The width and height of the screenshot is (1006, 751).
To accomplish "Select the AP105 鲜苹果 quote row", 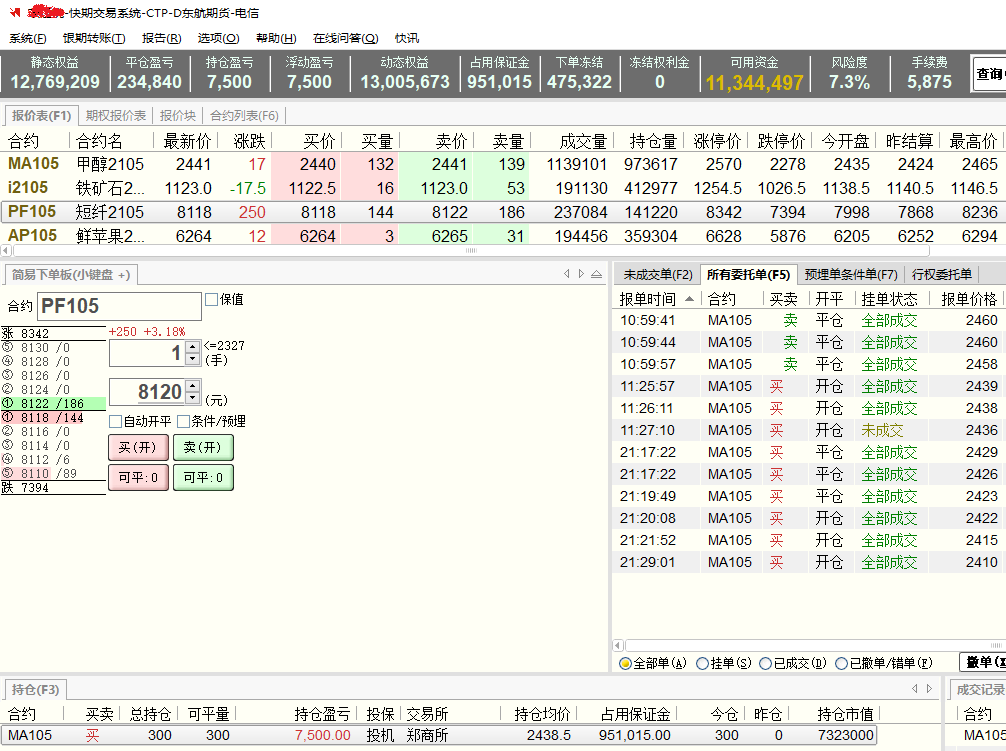I will (503, 236).
